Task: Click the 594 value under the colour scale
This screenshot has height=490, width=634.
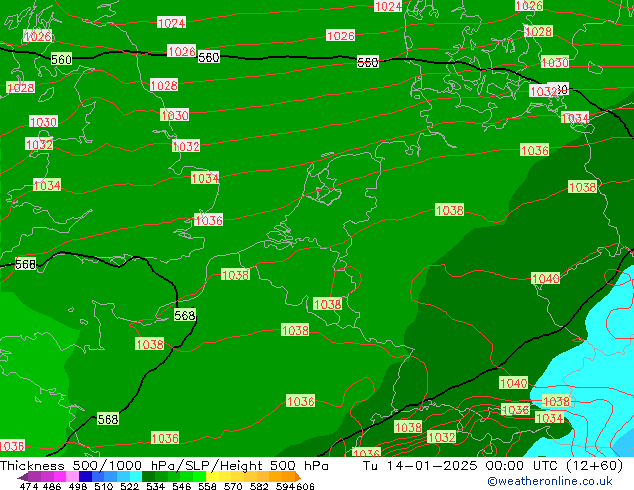Action: tap(285, 486)
